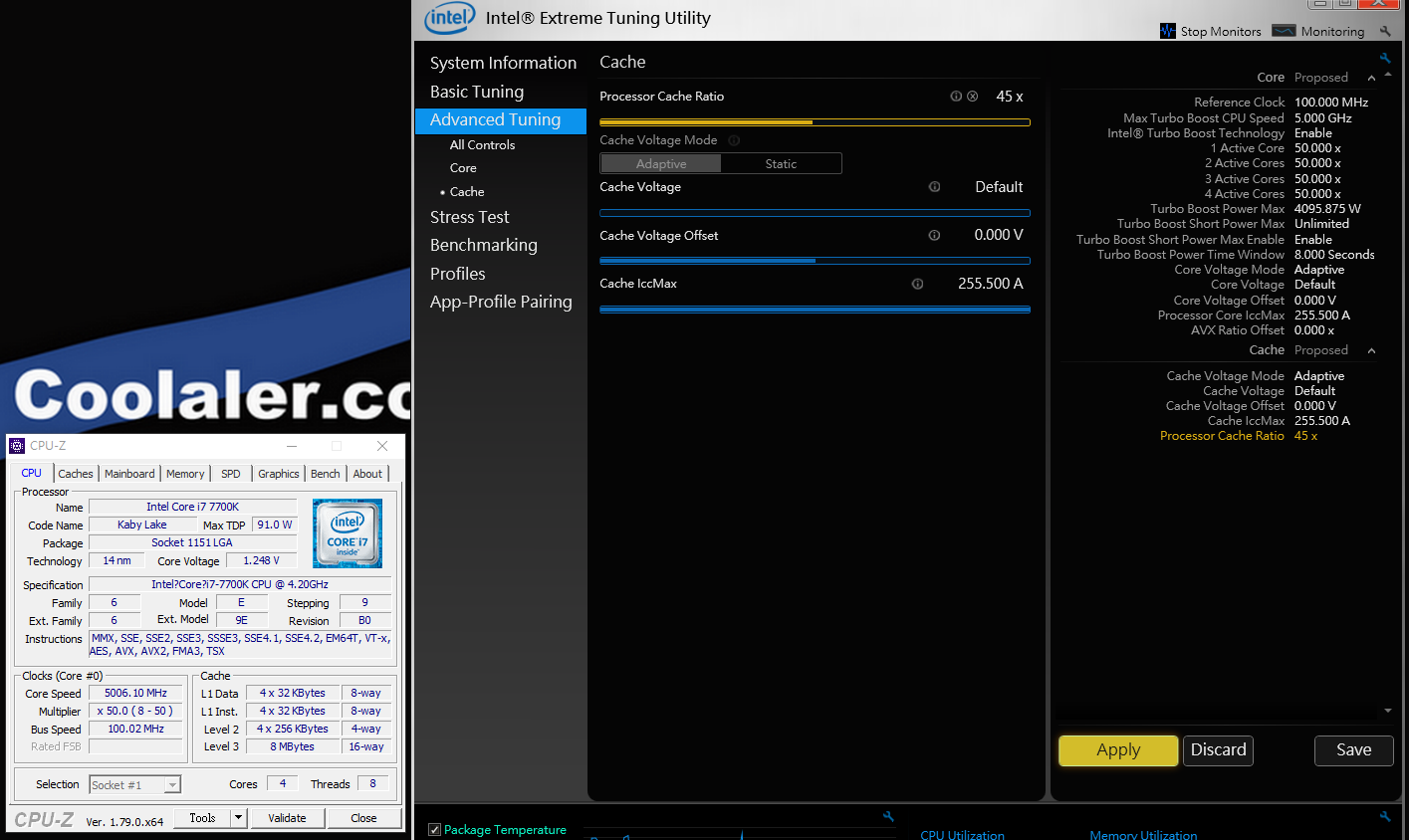Viewport: 1409px width, 840px height.
Task: Click wrench icon right of Memory Utilization
Action: (1385, 817)
